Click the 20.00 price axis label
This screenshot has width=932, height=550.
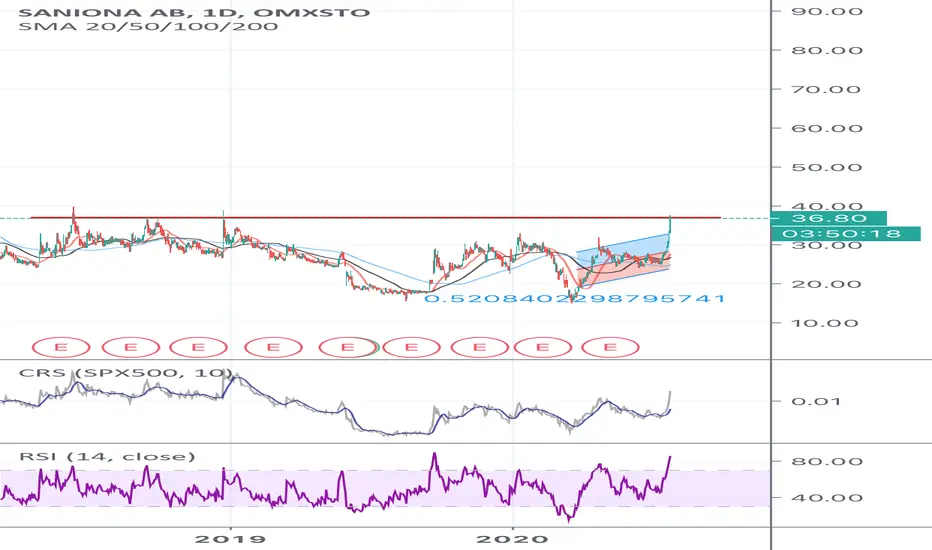pyautogui.click(x=827, y=284)
